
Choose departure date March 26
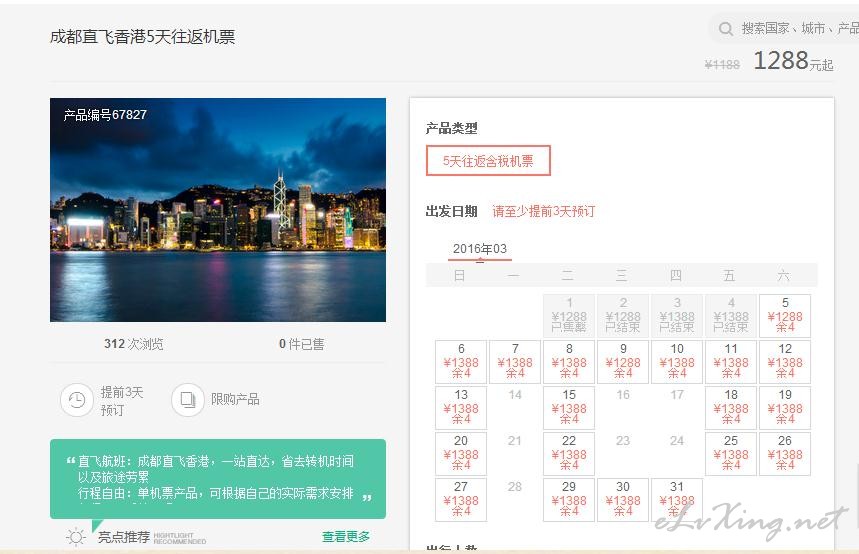[785, 454]
